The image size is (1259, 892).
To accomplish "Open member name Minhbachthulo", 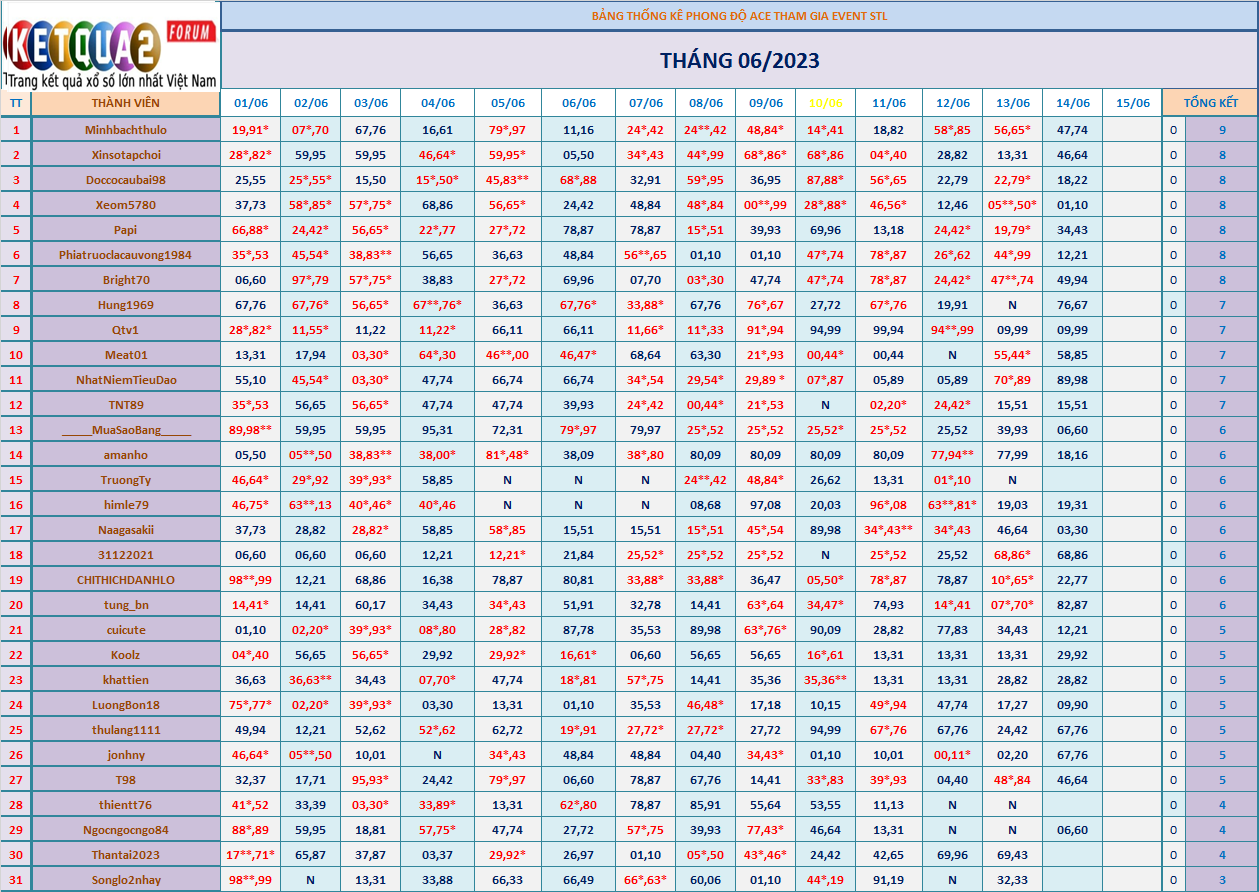I will pos(125,130).
